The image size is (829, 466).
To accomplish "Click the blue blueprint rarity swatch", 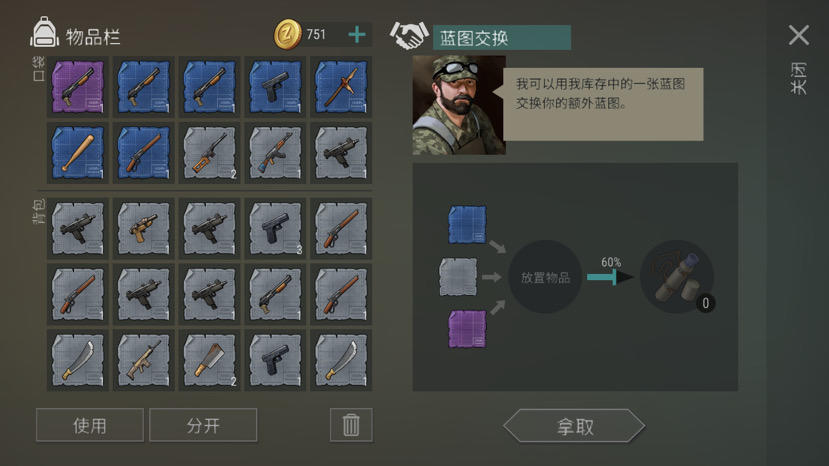I will [467, 225].
